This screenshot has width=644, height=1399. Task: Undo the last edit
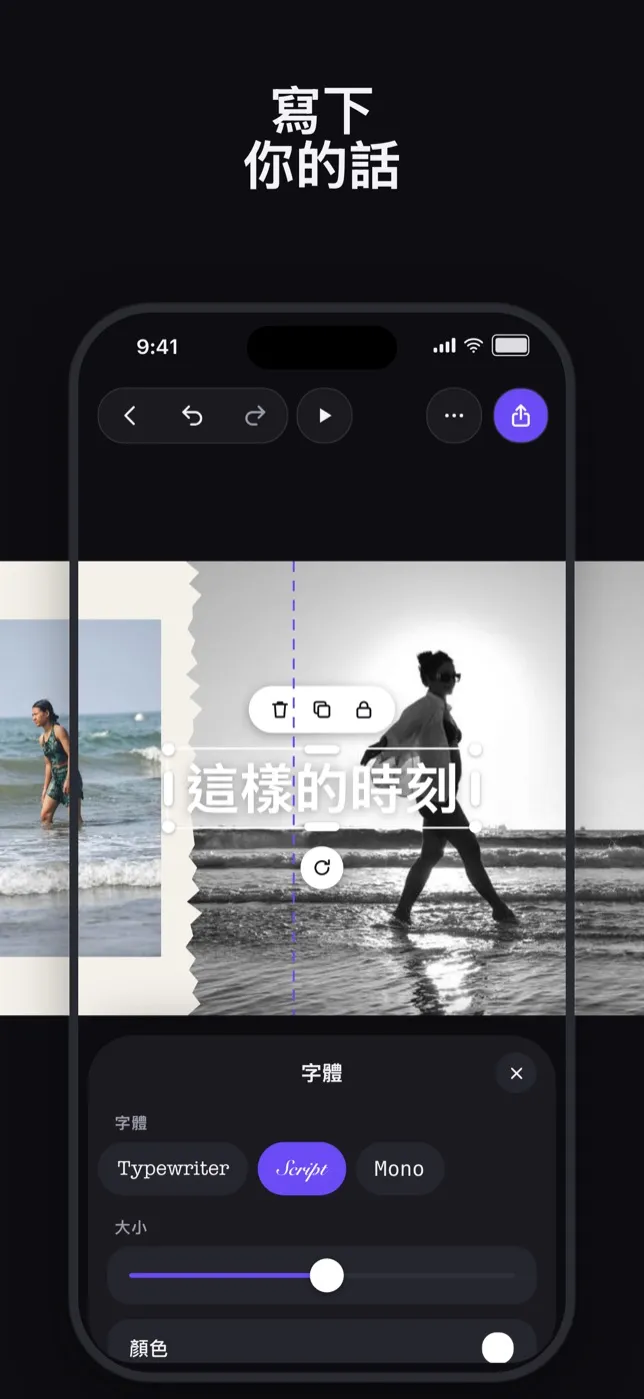tap(192, 416)
